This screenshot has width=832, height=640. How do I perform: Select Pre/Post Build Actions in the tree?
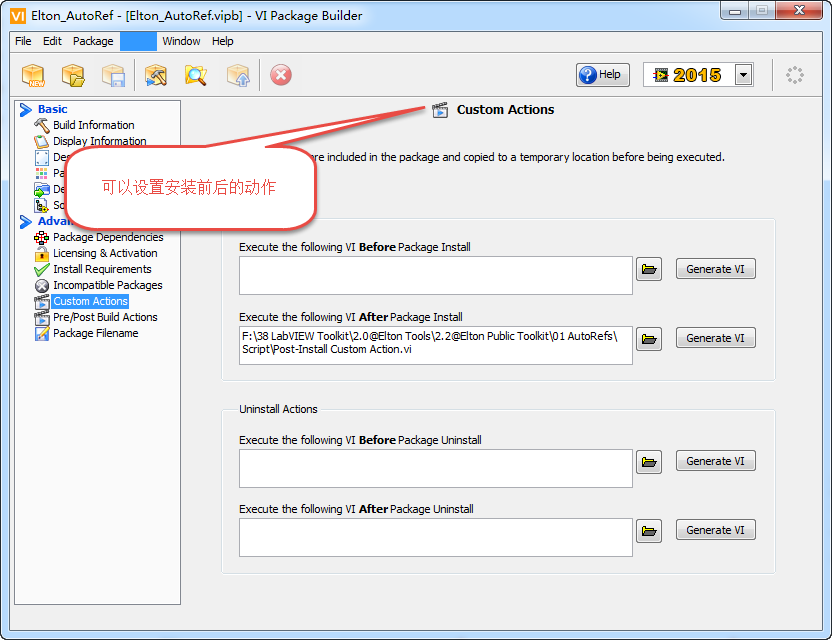coord(105,317)
